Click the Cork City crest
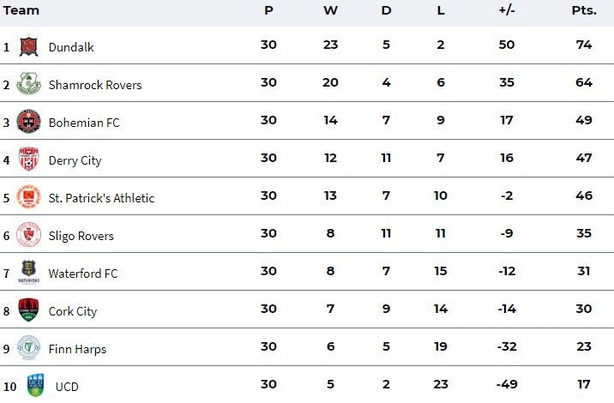614x403 pixels. (29, 310)
